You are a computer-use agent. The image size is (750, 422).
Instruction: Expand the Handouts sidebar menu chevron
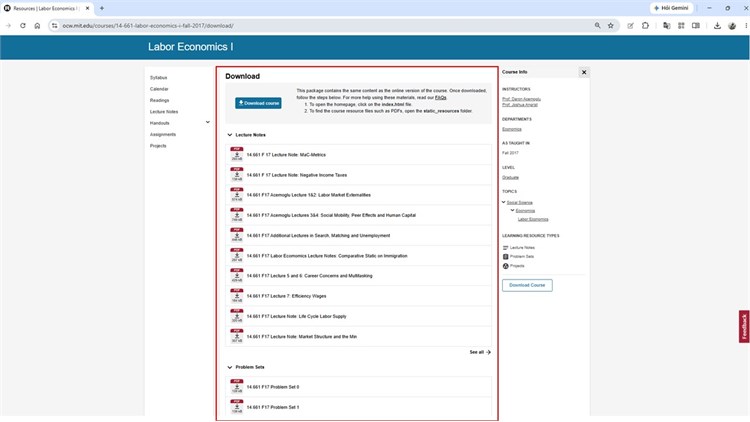[208, 122]
